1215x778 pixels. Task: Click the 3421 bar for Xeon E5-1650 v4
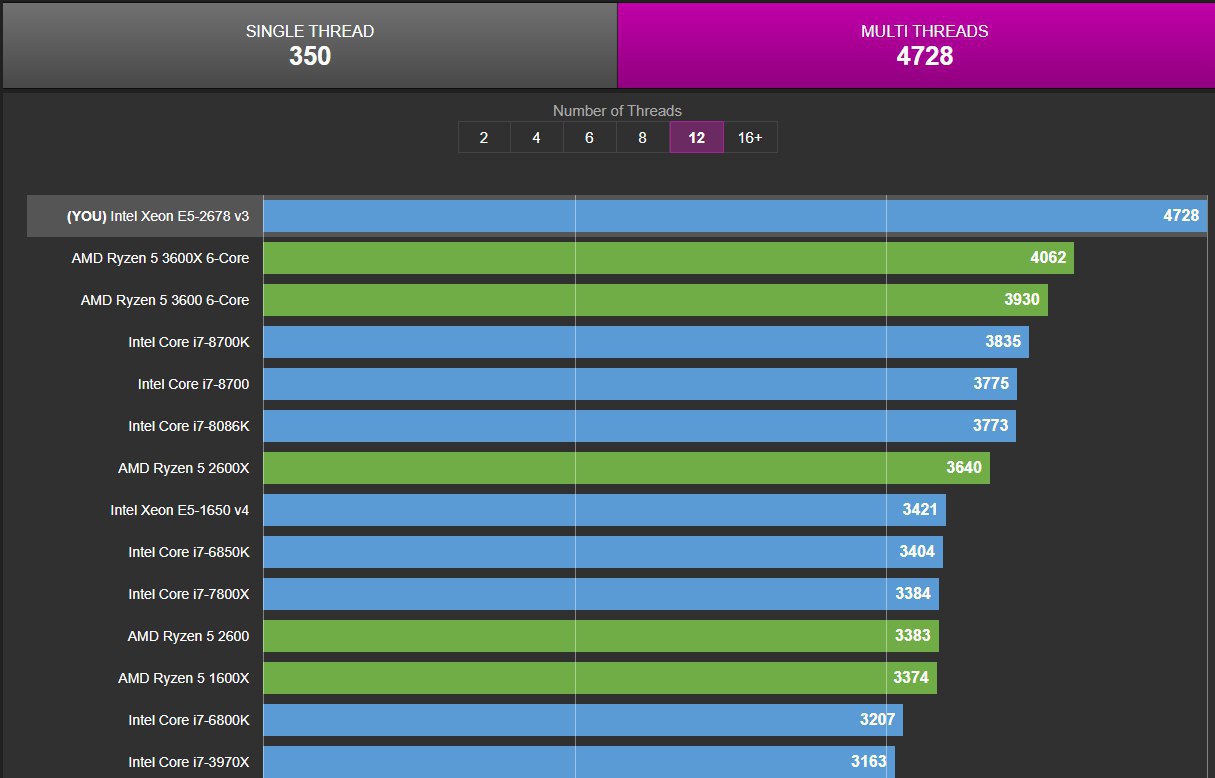604,510
